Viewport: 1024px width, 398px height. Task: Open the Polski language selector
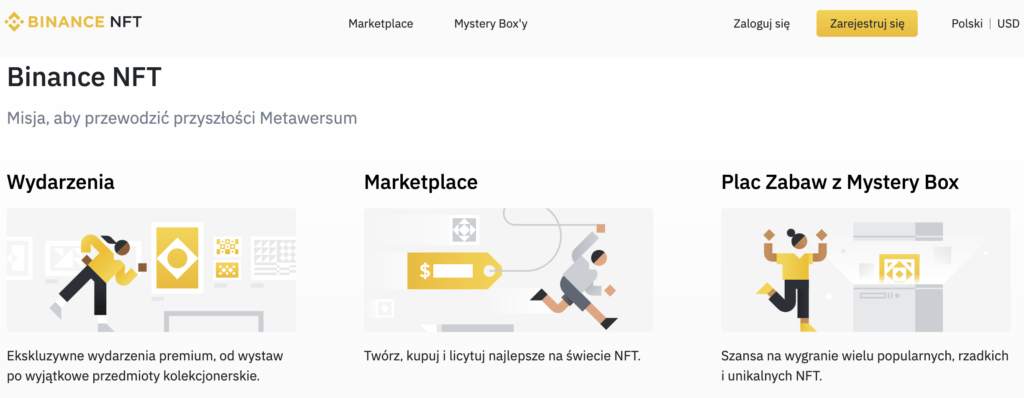[x=967, y=24]
